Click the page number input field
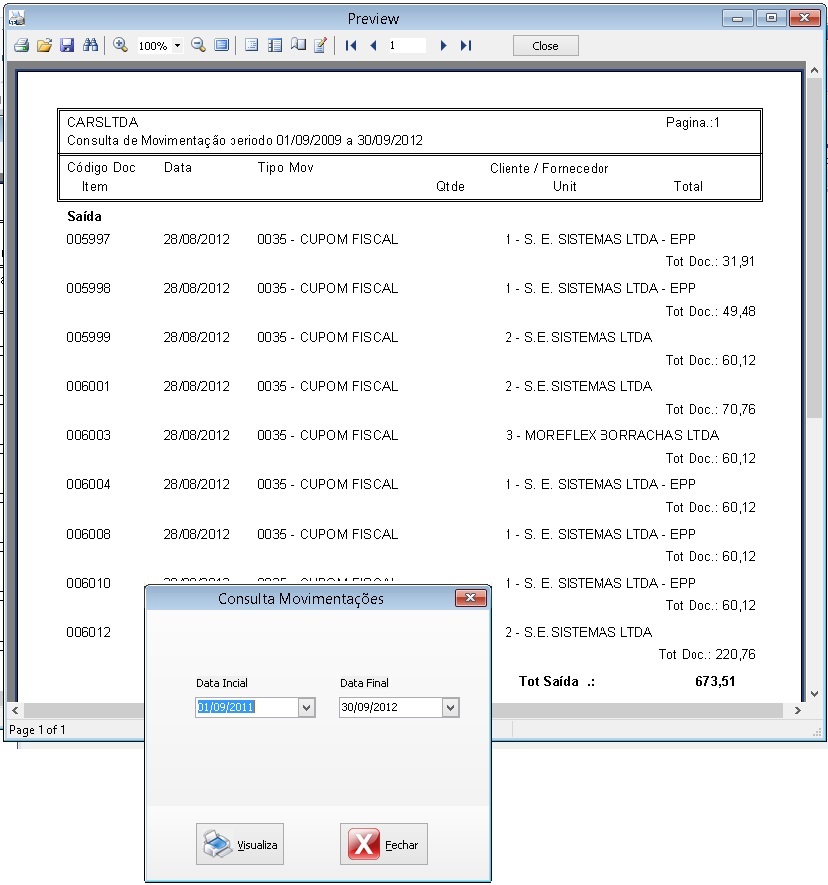The image size is (828, 885). click(406, 46)
